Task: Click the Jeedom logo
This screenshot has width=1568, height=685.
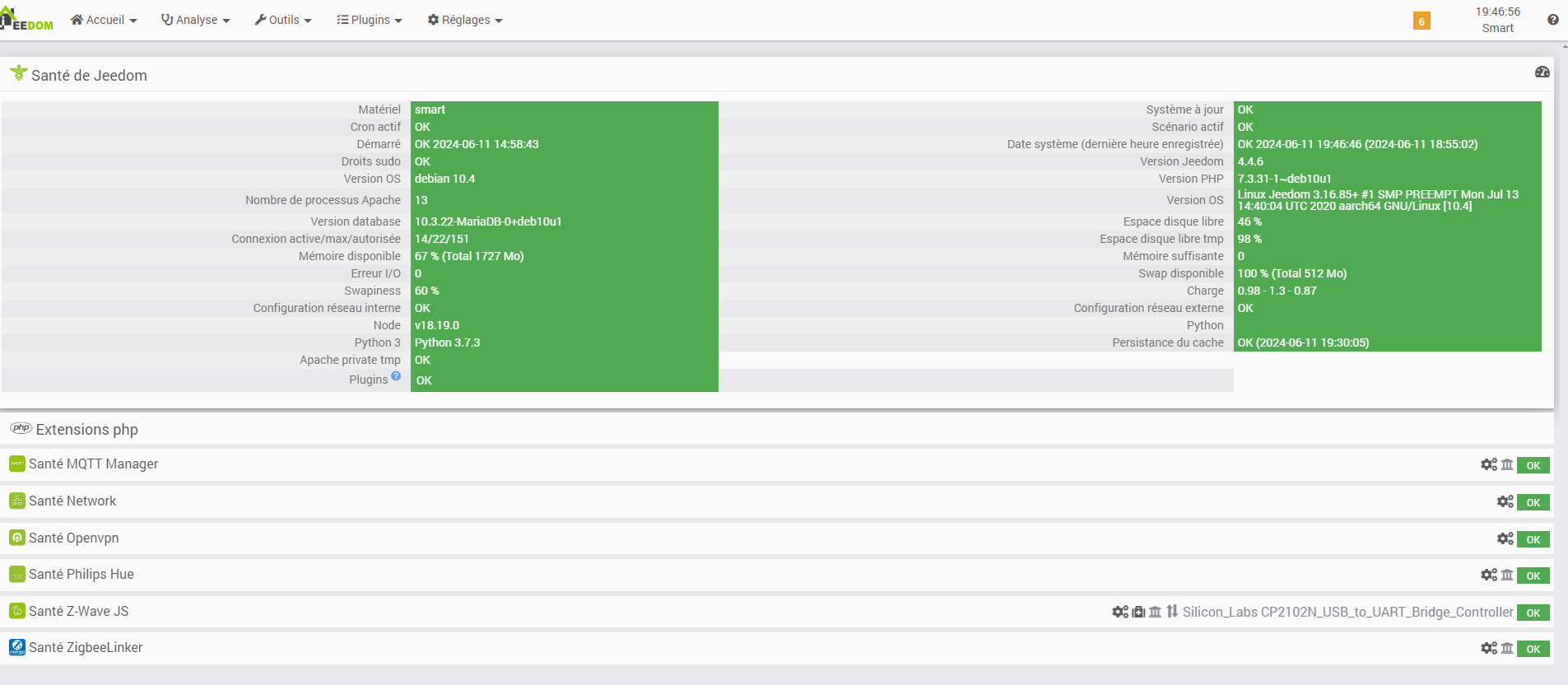Action: tap(27, 20)
